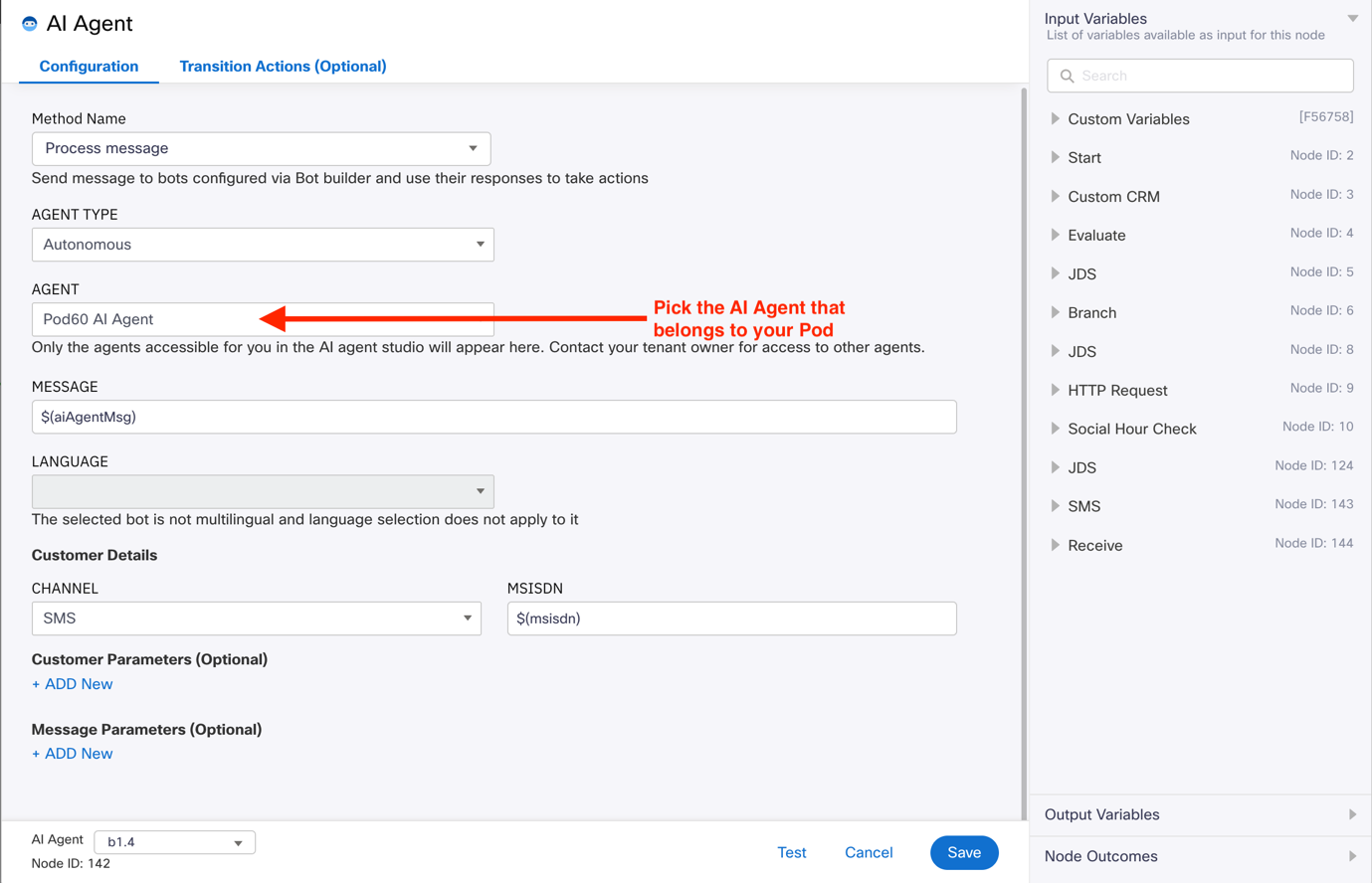The width and height of the screenshot is (1372, 883).
Task: Click the Save button
Action: click(x=963, y=852)
